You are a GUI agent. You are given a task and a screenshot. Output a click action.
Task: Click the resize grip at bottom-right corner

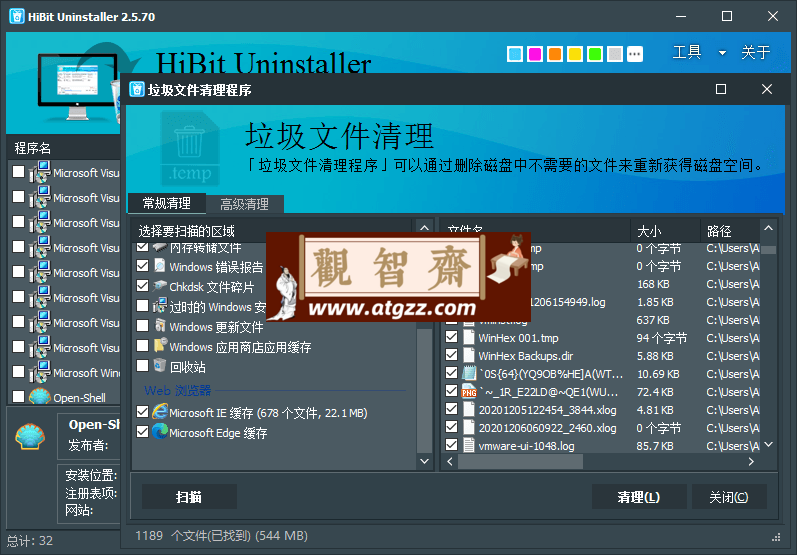(x=776, y=537)
